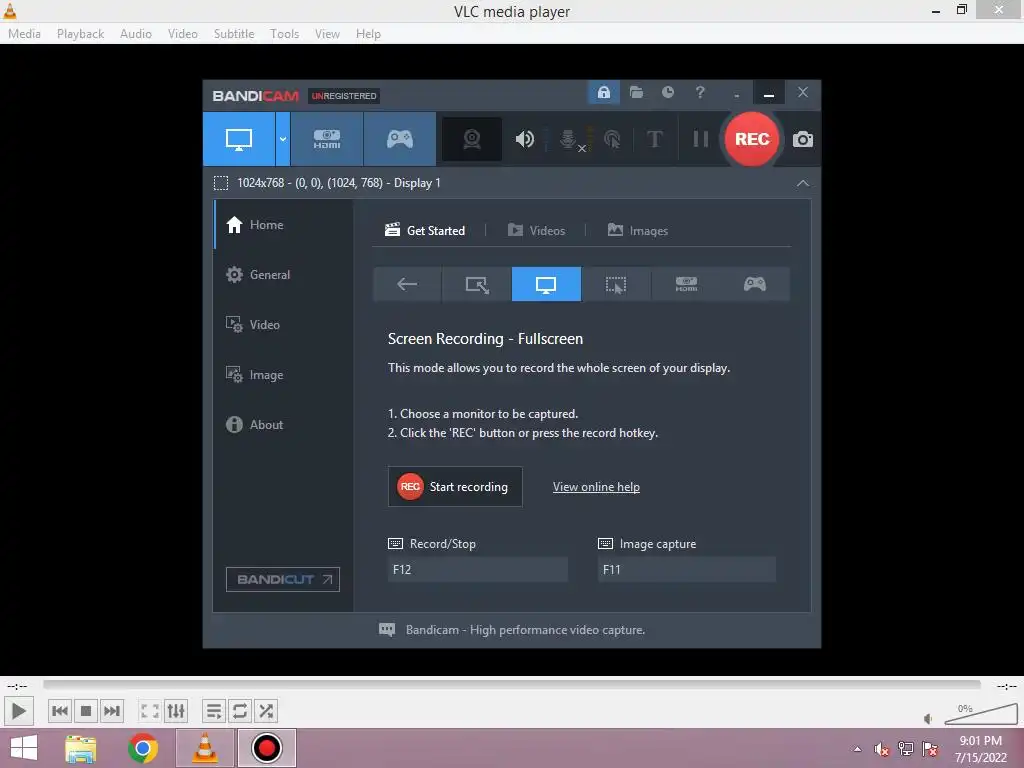This screenshot has height=768, width=1024.
Task: Open File Explorer from taskbar
Action: coord(80,748)
